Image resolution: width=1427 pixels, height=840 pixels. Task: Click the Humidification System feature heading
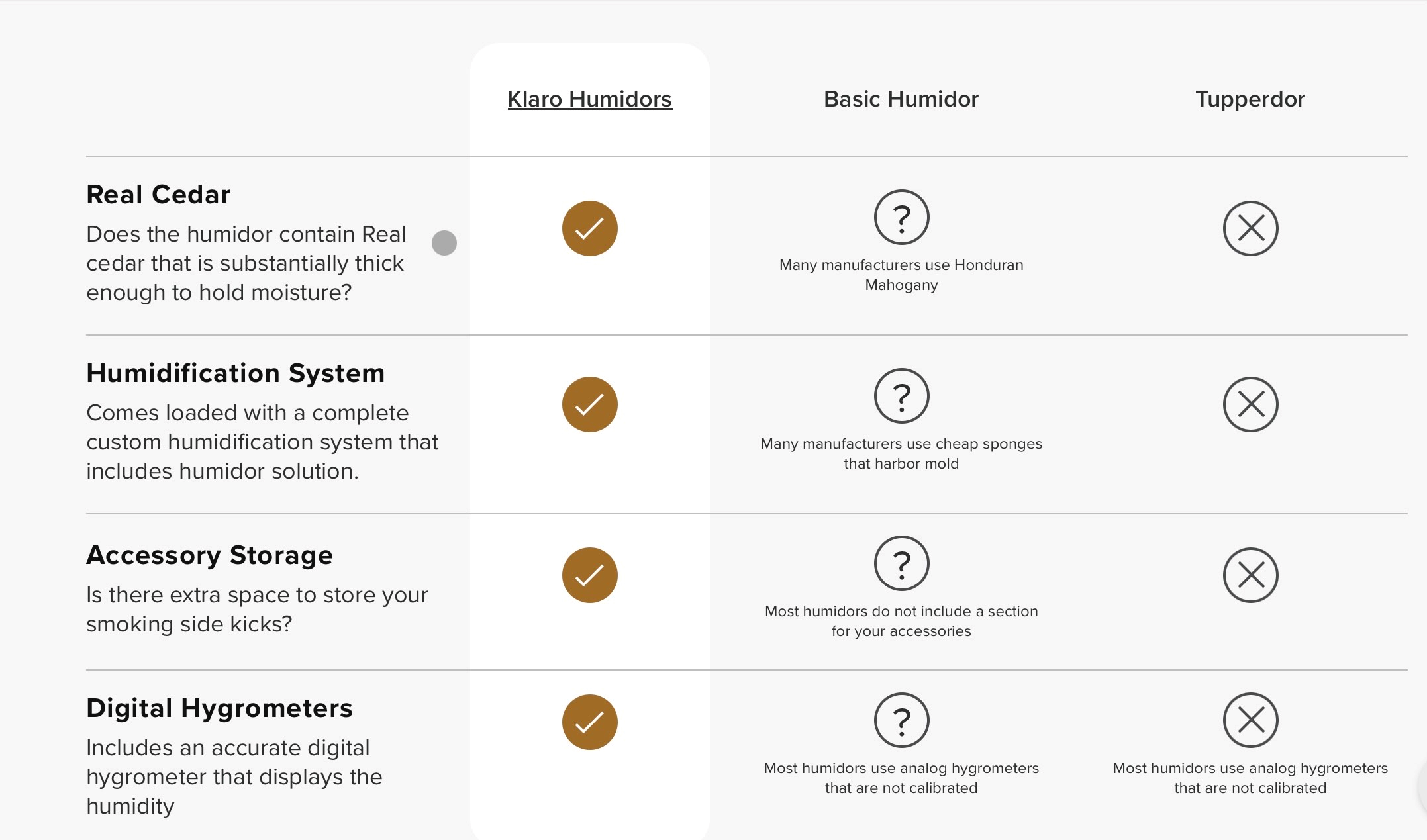236,373
